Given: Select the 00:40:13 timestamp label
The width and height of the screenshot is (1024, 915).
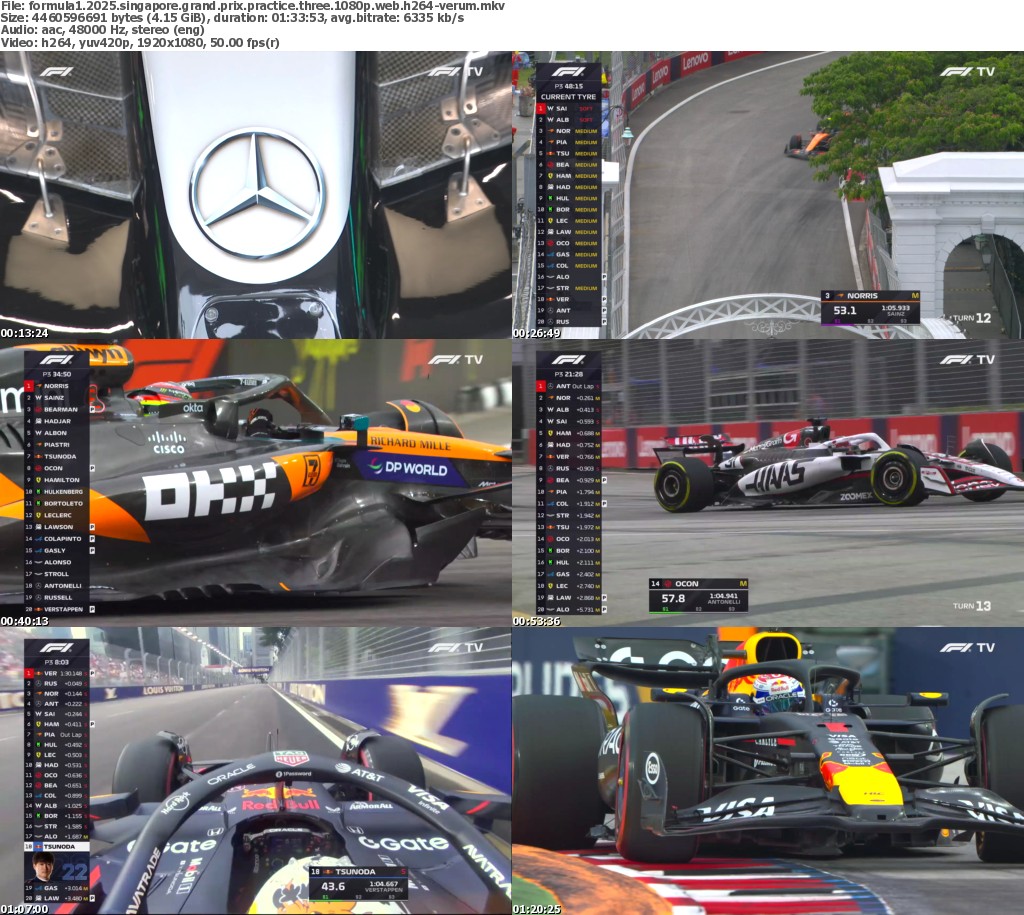Looking at the screenshot, I should [x=25, y=621].
